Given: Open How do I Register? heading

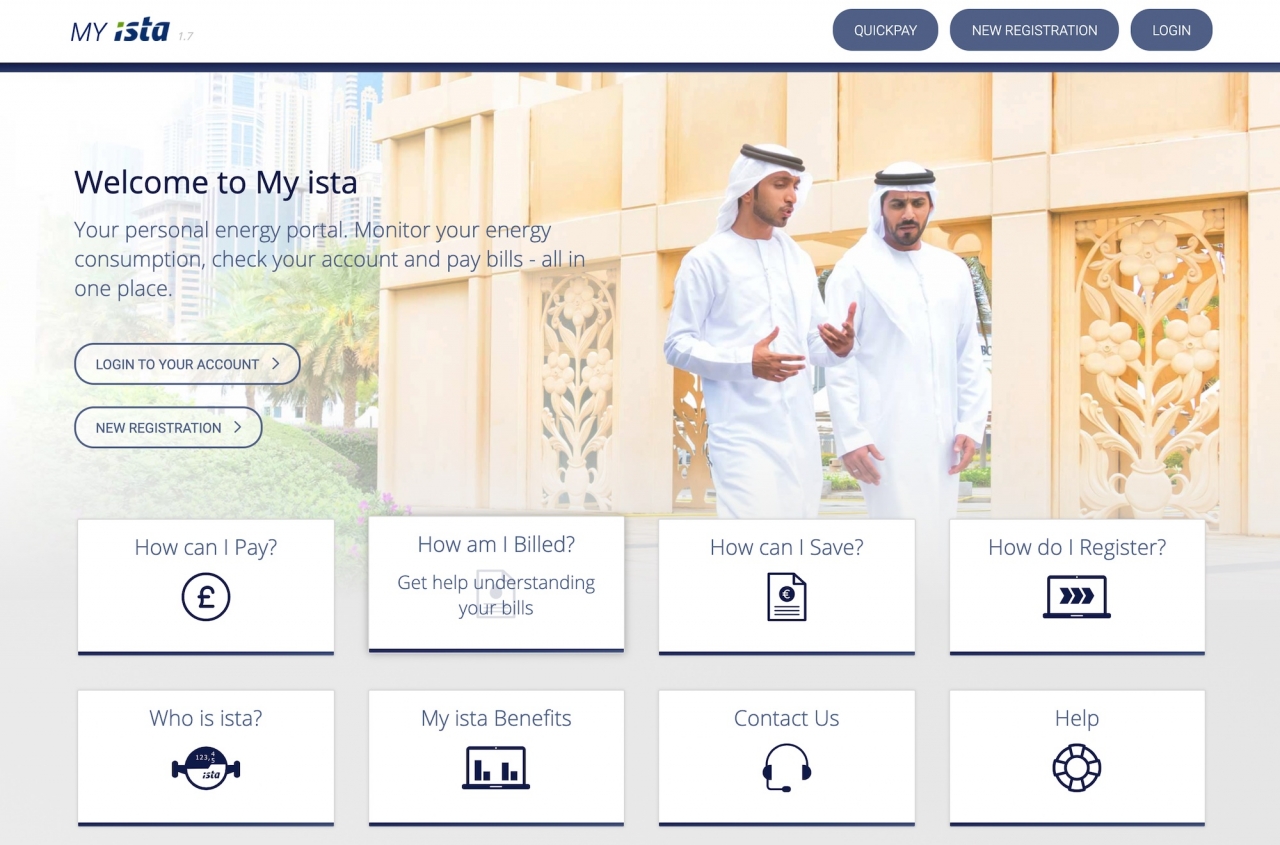Looking at the screenshot, I should 1077,547.
